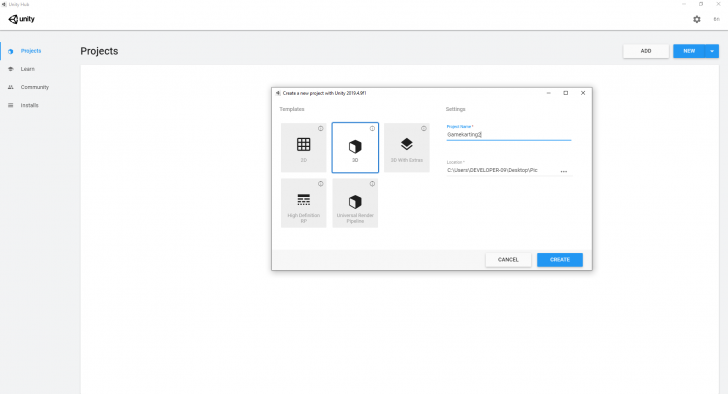Image resolution: width=728 pixels, height=394 pixels.
Task: Browse for location using ellipsis icon
Action: coord(564,171)
